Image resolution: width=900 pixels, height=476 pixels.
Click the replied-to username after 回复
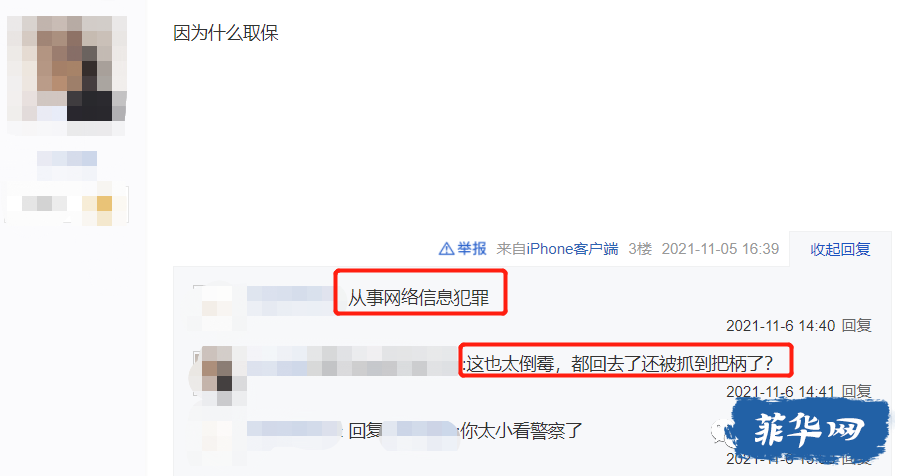tap(420, 431)
